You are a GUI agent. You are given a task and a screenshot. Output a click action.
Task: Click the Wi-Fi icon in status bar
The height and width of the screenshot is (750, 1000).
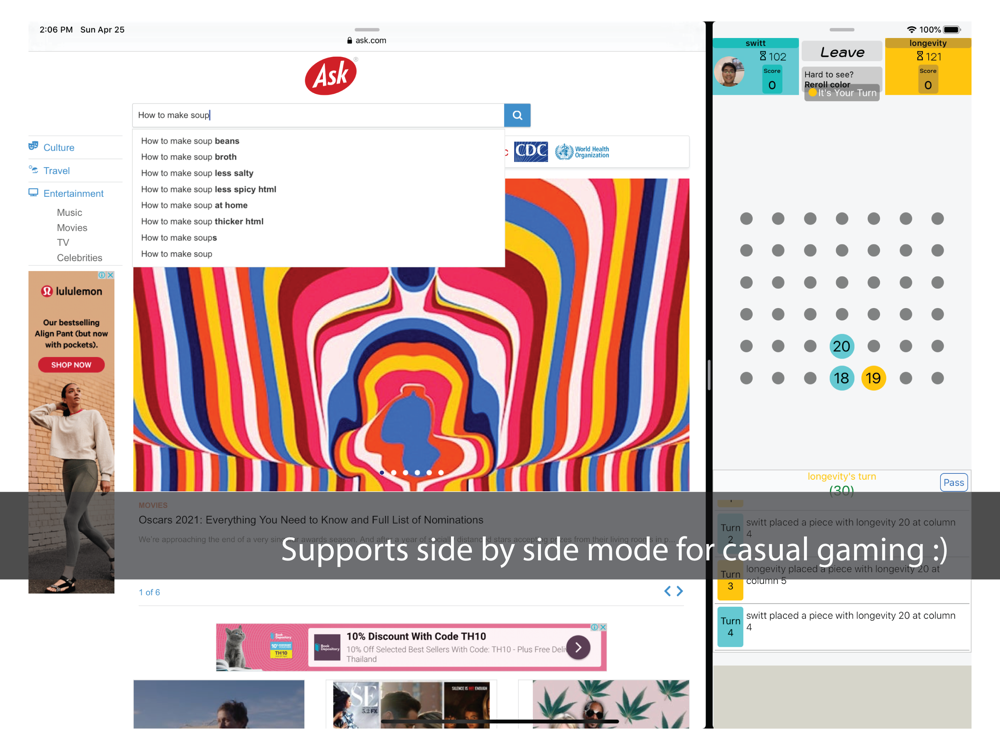click(911, 29)
